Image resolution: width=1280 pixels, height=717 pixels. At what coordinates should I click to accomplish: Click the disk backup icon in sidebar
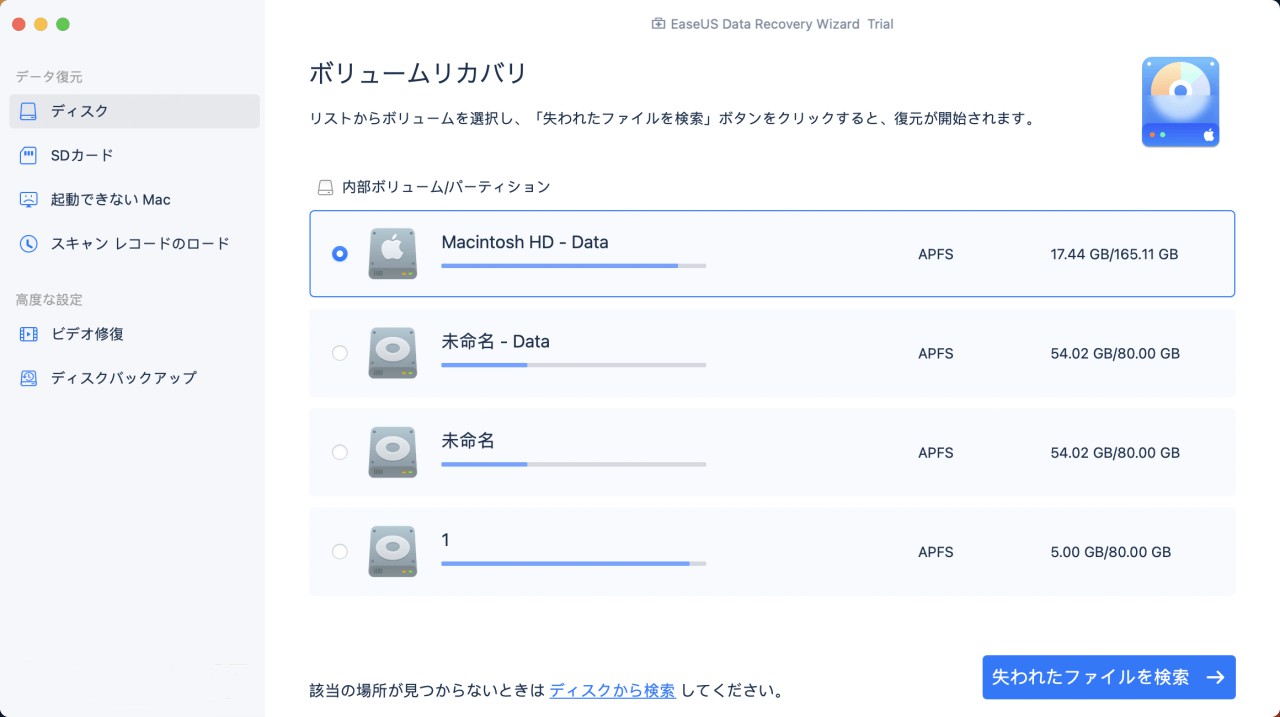coord(29,378)
